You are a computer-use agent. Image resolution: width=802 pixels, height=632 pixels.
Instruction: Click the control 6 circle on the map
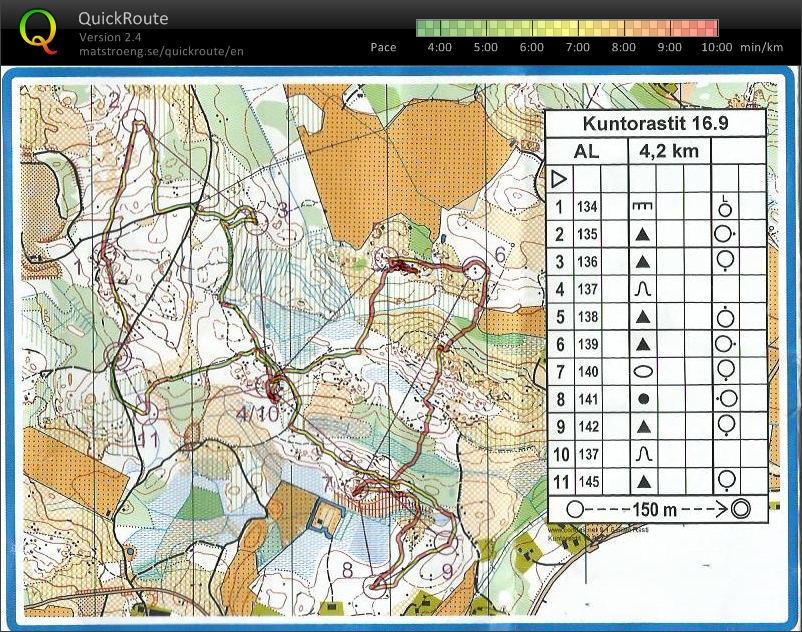tap(474, 267)
